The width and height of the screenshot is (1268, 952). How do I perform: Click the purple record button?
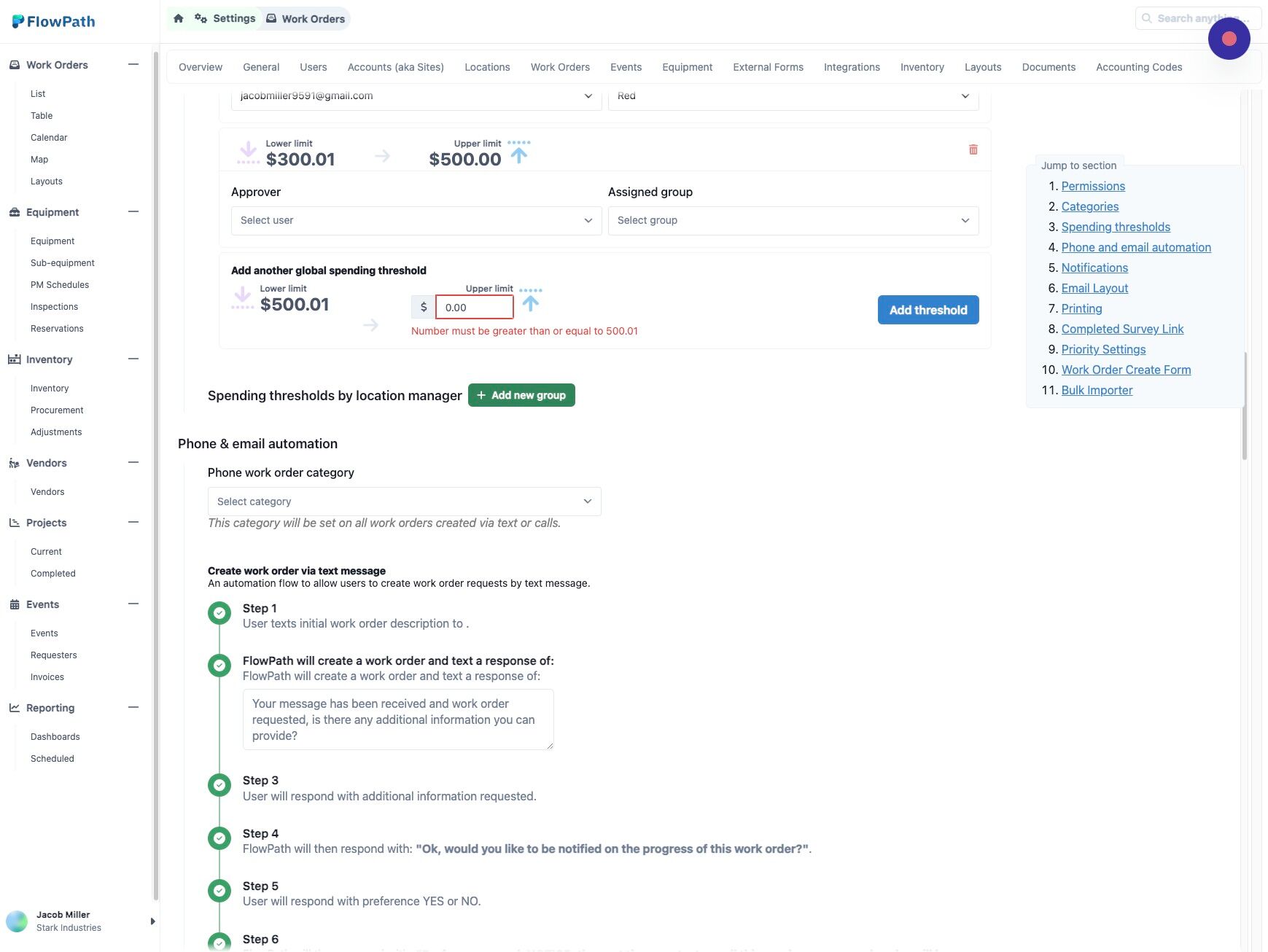tap(1229, 39)
